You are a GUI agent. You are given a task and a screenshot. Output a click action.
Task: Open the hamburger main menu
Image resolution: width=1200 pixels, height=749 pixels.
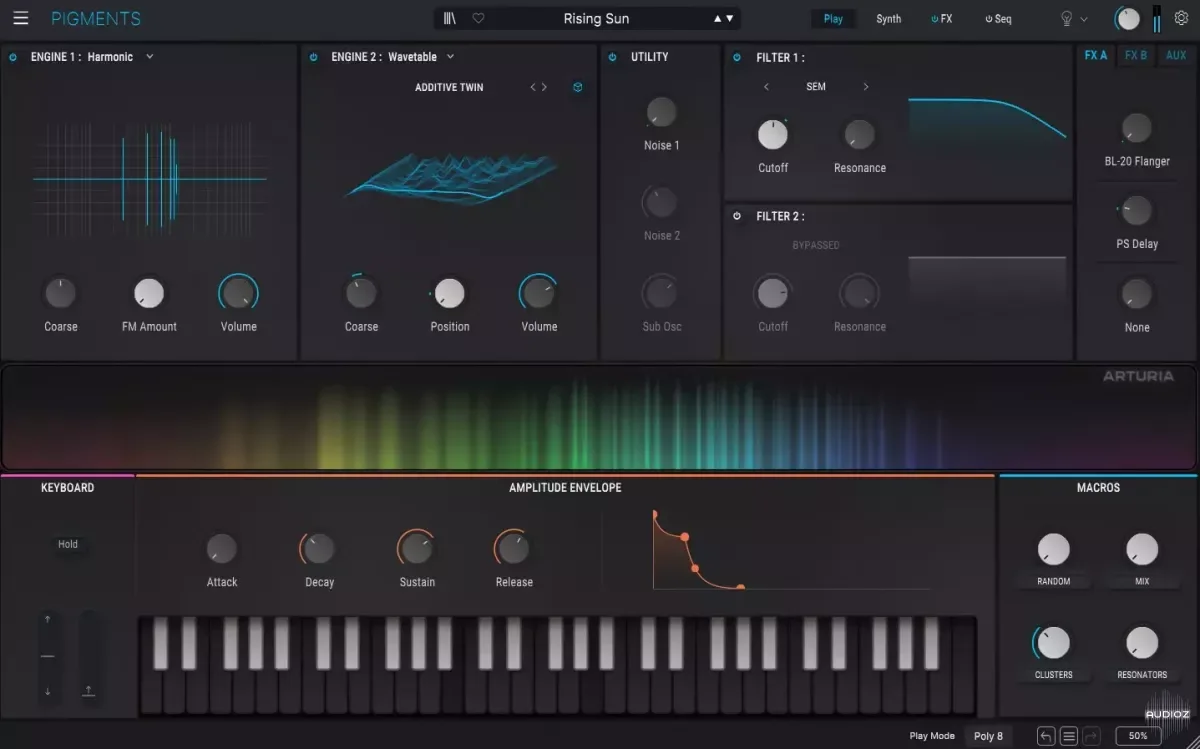21,18
